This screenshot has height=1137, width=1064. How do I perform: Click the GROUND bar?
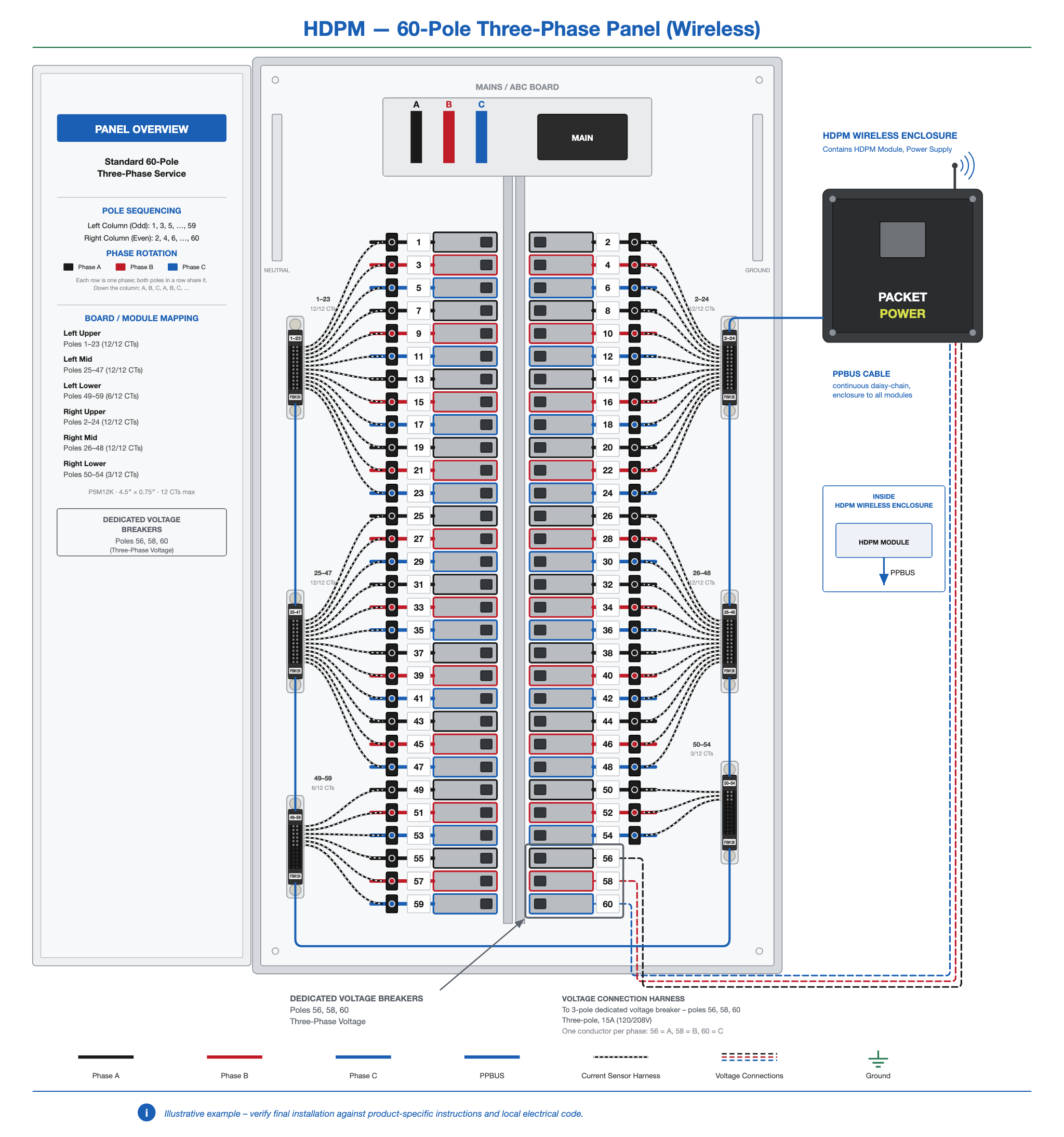757,188
